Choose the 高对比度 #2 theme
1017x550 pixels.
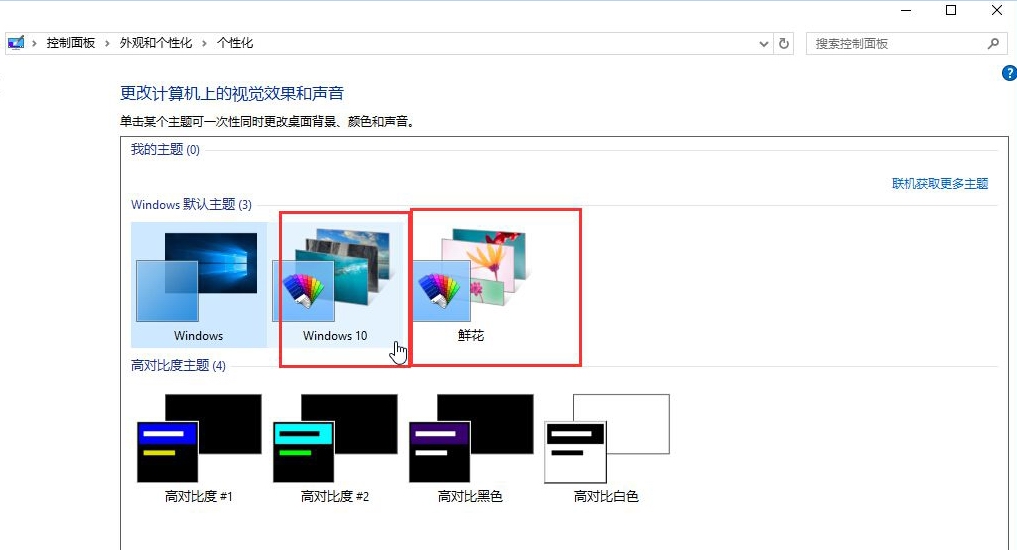pos(335,449)
